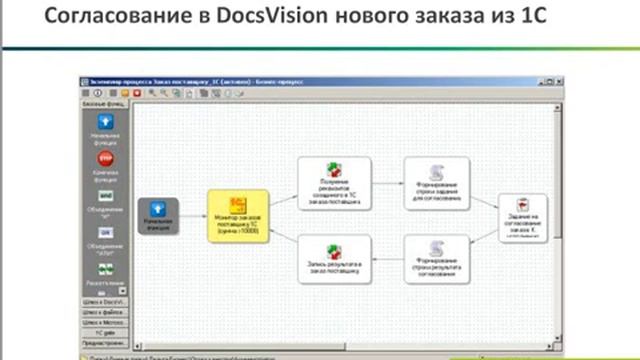
Task: Select red STOP Конечная функция palette icon
Action: point(105,158)
